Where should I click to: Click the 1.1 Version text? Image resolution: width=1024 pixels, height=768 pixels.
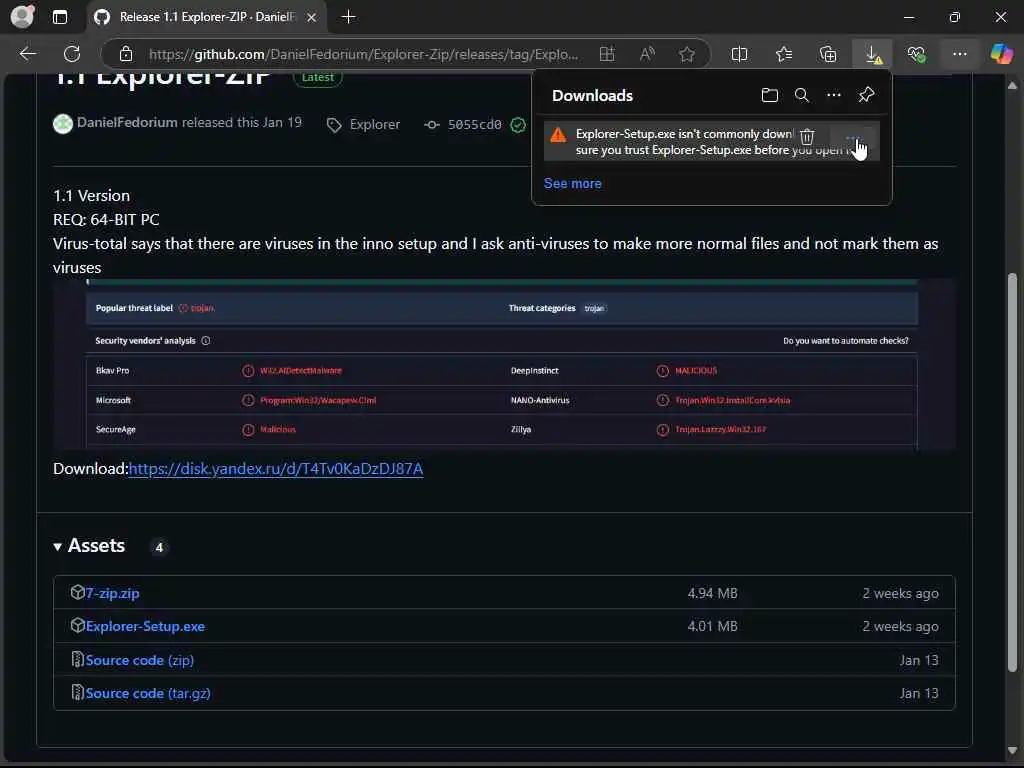91,196
